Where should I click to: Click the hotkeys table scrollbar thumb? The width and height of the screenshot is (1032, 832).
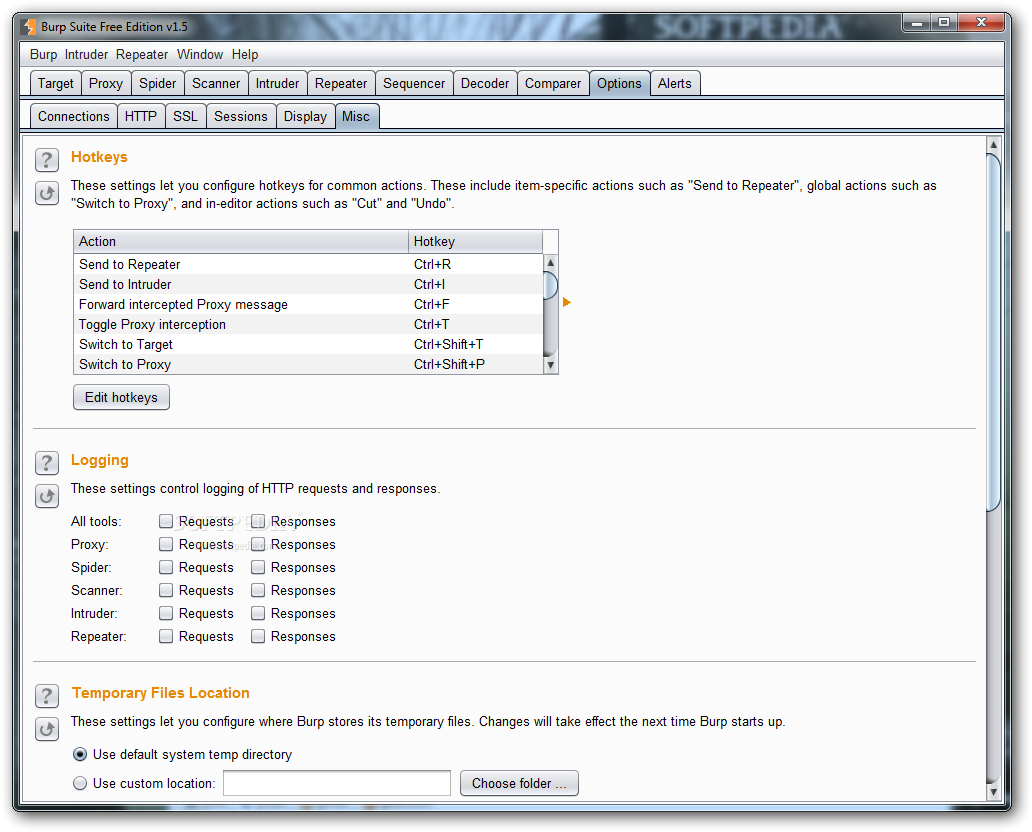[551, 286]
